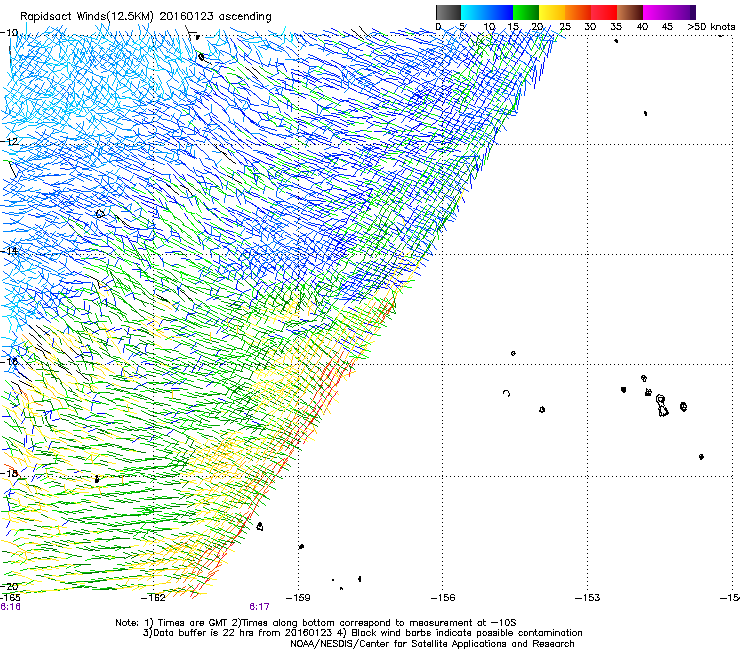Screen dimensions: 740x650
Task: Click the '-14' latitude axis label
Action: (x=9, y=251)
